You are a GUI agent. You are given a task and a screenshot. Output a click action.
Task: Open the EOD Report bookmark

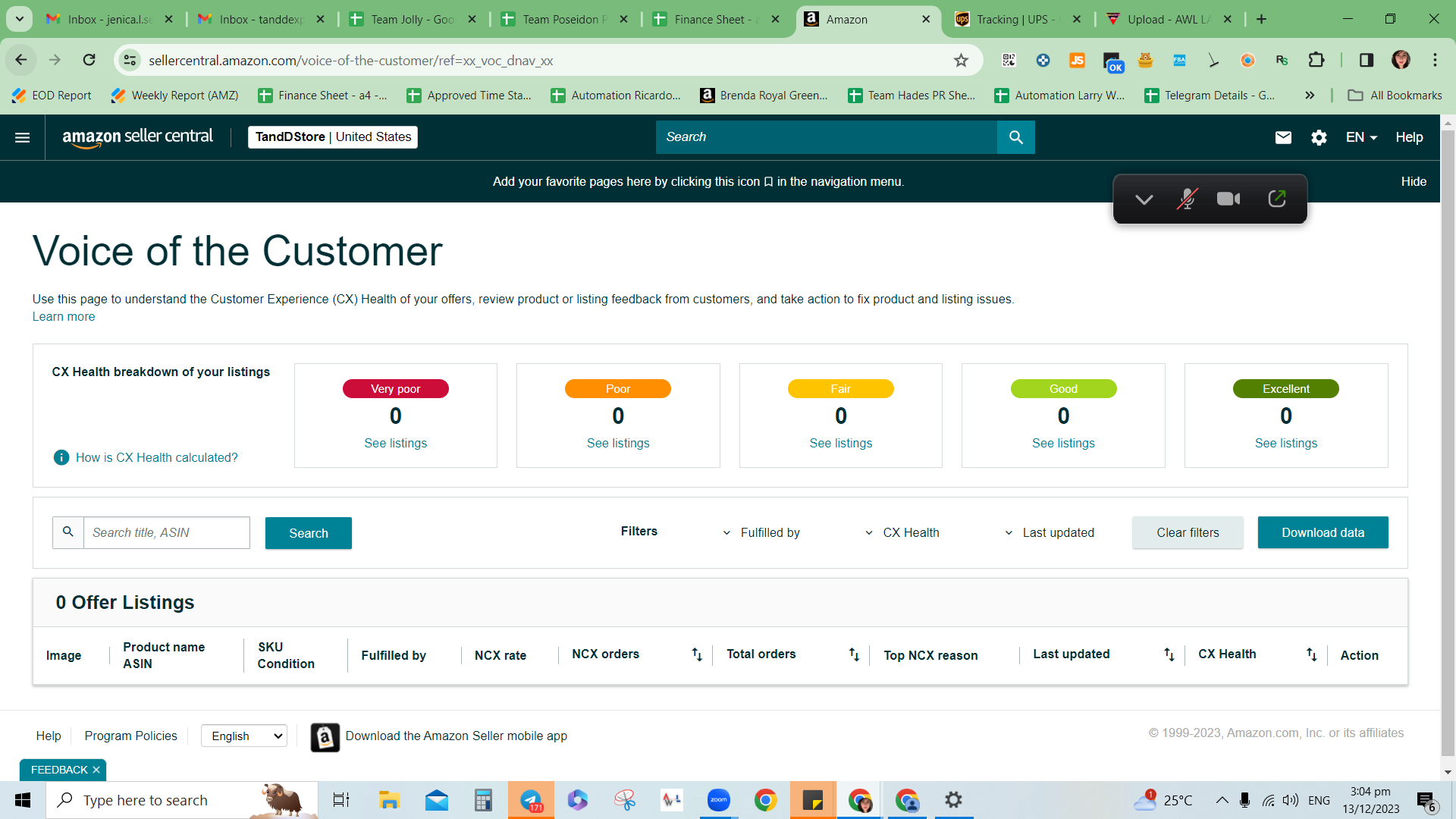coord(52,96)
